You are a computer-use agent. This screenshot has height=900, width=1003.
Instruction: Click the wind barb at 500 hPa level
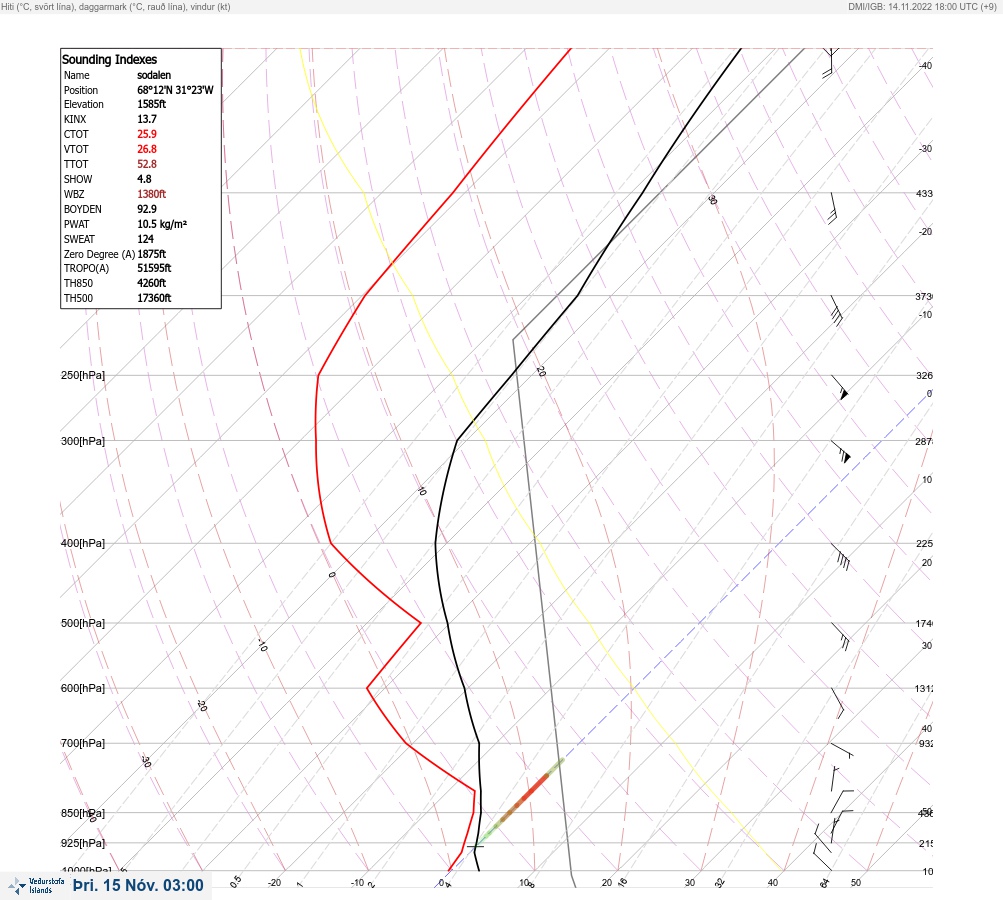[x=840, y=636]
